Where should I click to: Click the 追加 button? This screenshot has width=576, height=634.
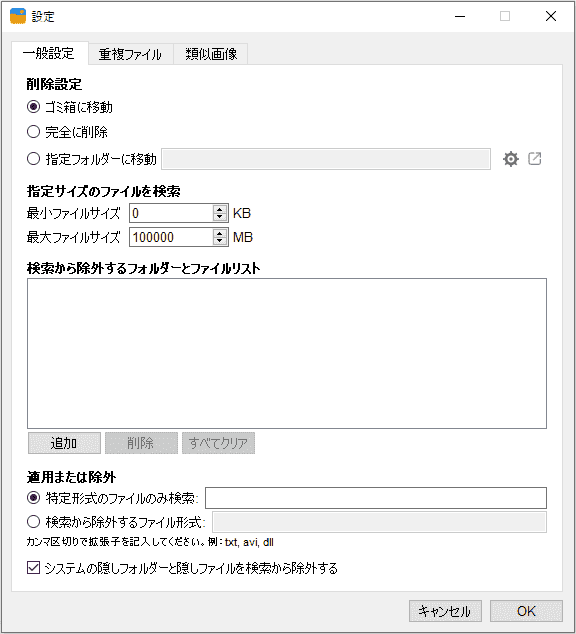[x=64, y=443]
